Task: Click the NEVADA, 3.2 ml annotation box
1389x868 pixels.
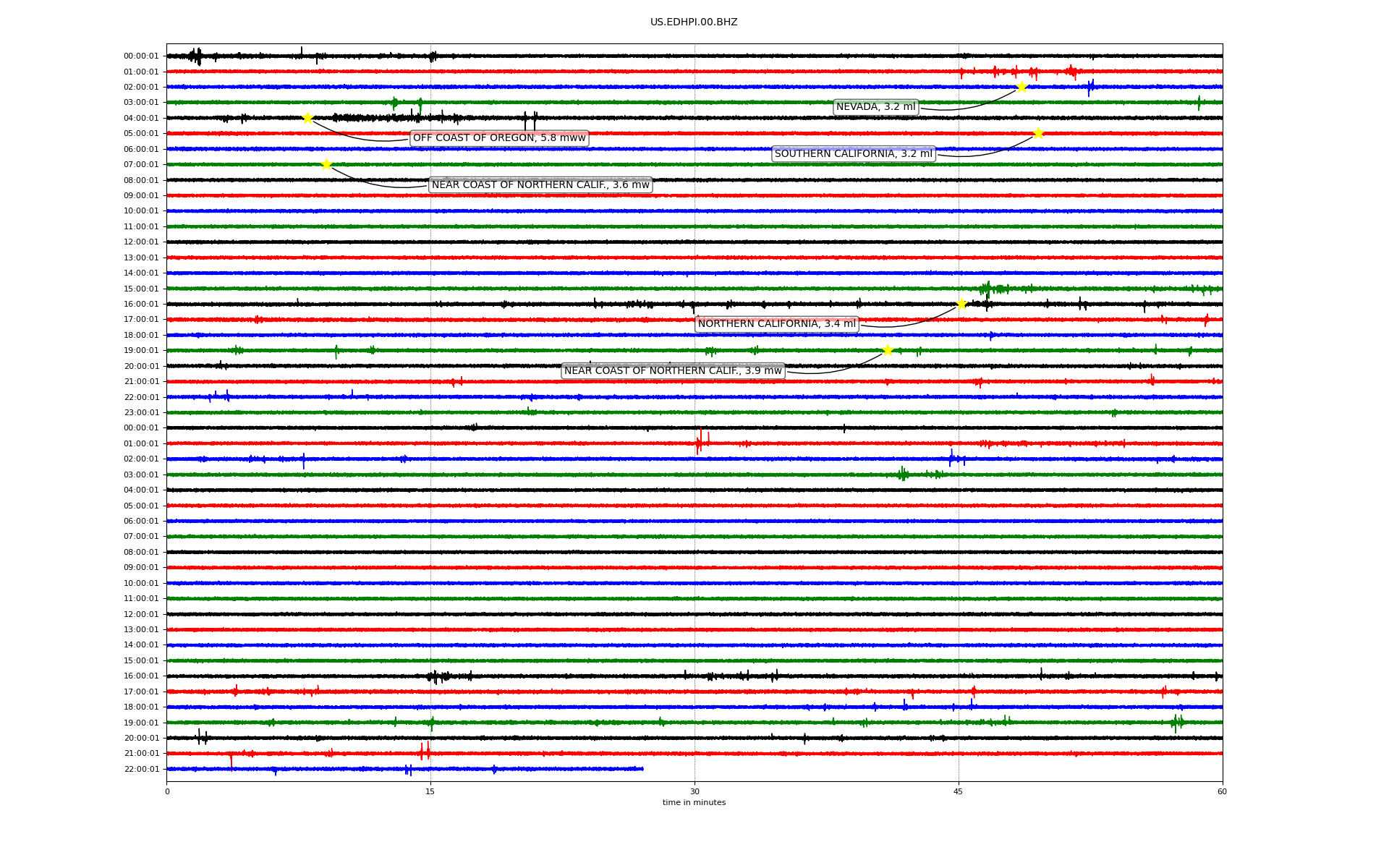Action: tap(875, 107)
